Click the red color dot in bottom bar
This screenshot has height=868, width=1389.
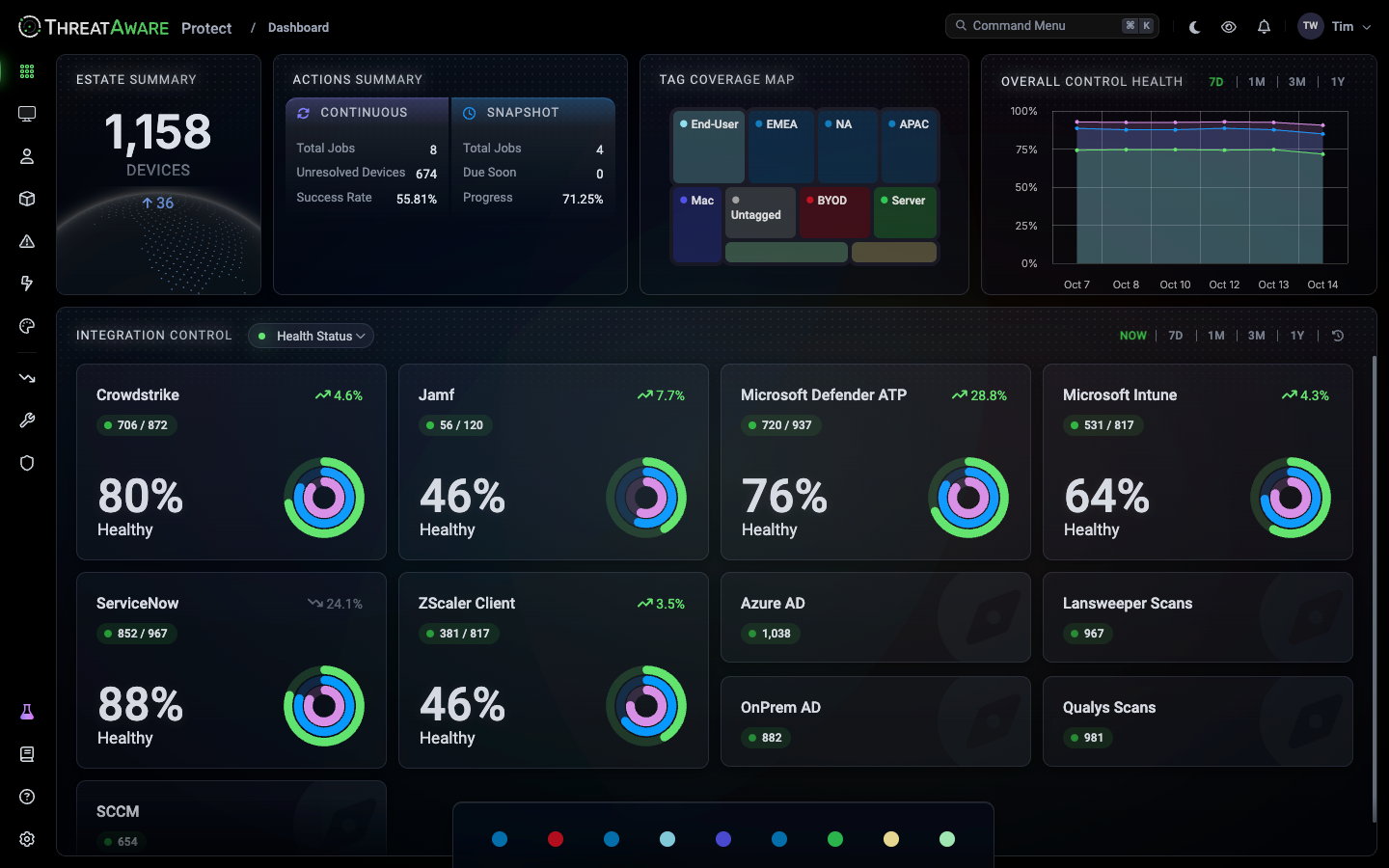(x=556, y=839)
